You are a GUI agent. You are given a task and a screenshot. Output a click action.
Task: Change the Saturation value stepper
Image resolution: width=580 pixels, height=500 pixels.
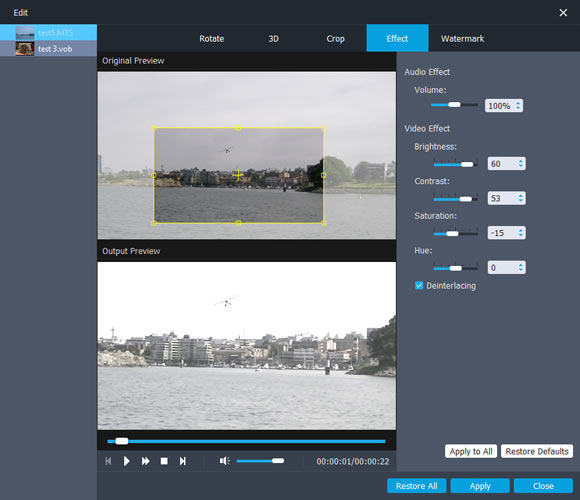[521, 233]
